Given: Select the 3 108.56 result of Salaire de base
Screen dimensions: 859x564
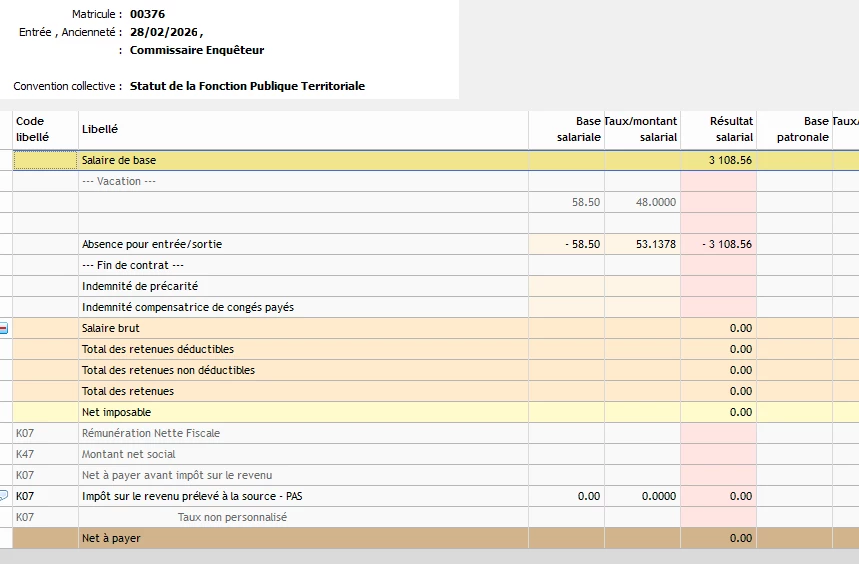Looking at the screenshot, I should tap(730, 160).
